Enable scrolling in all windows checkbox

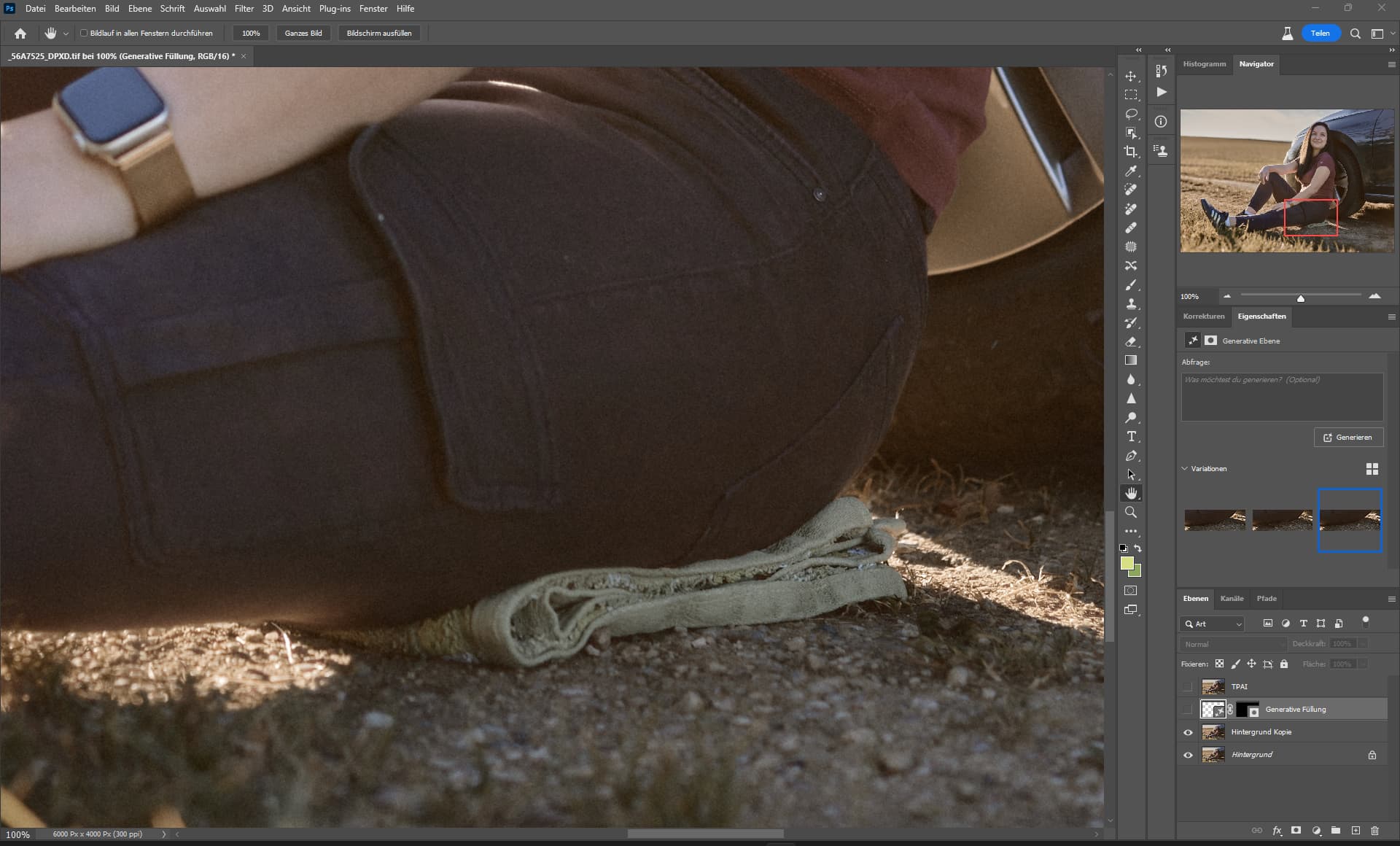[x=84, y=33]
